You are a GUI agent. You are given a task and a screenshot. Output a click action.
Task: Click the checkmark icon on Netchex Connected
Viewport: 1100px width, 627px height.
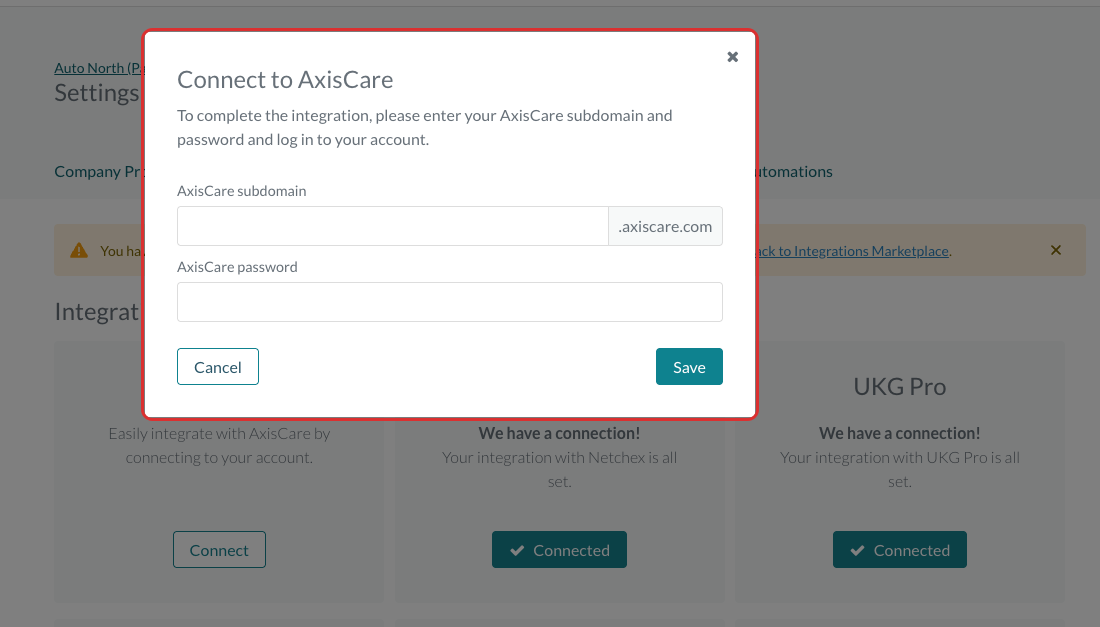click(x=517, y=551)
